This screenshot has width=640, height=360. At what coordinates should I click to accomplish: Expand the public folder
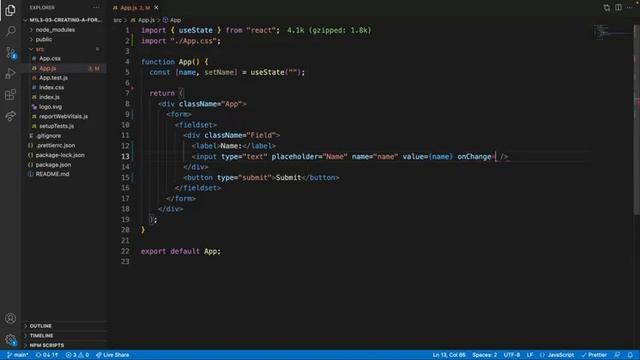(64, 40)
